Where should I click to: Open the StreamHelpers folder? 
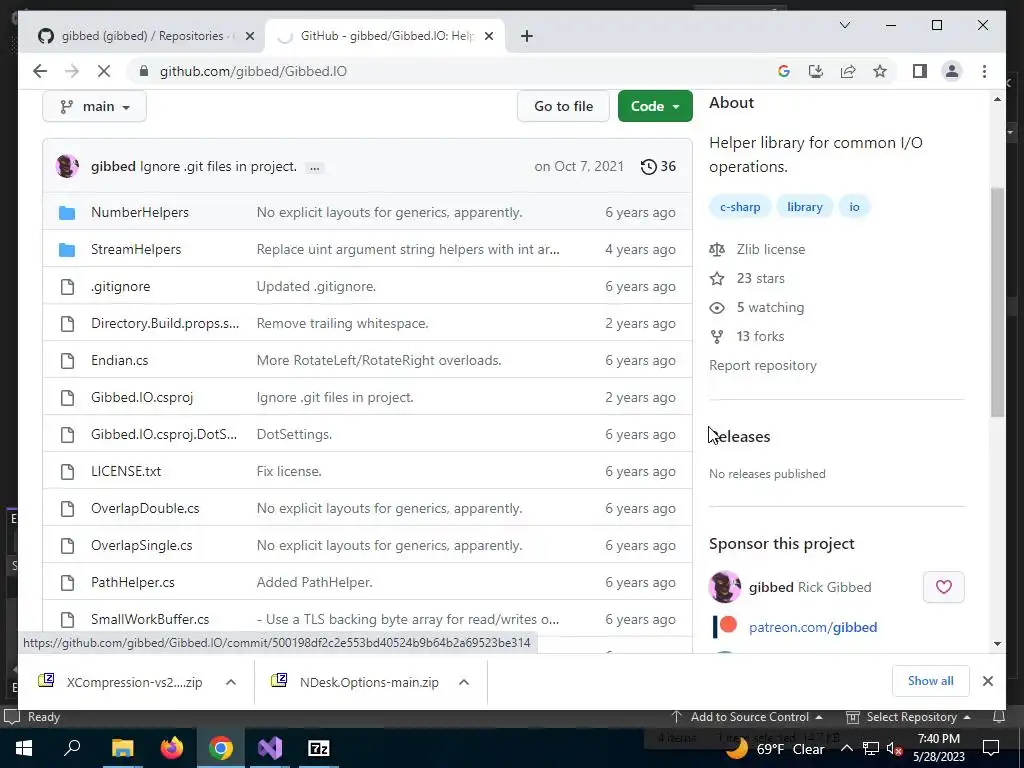pyautogui.click(x=136, y=249)
